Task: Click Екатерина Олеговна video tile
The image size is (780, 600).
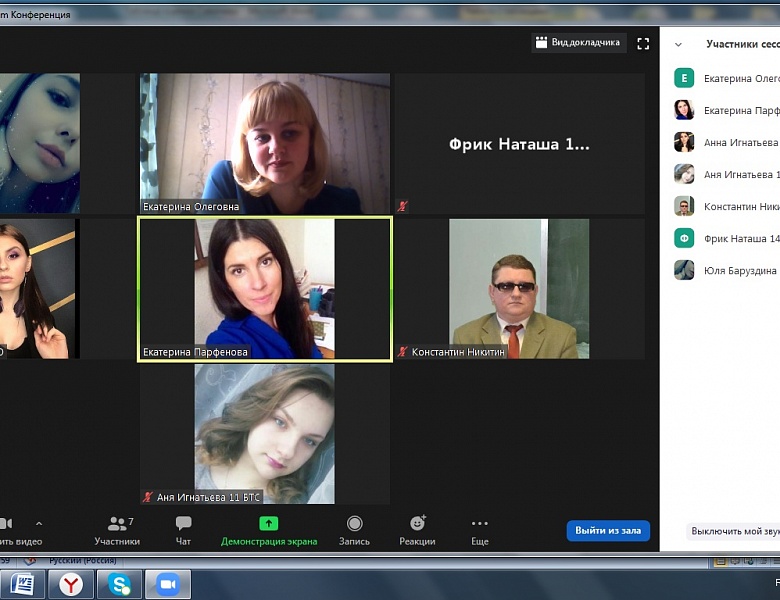Action: pos(265,144)
